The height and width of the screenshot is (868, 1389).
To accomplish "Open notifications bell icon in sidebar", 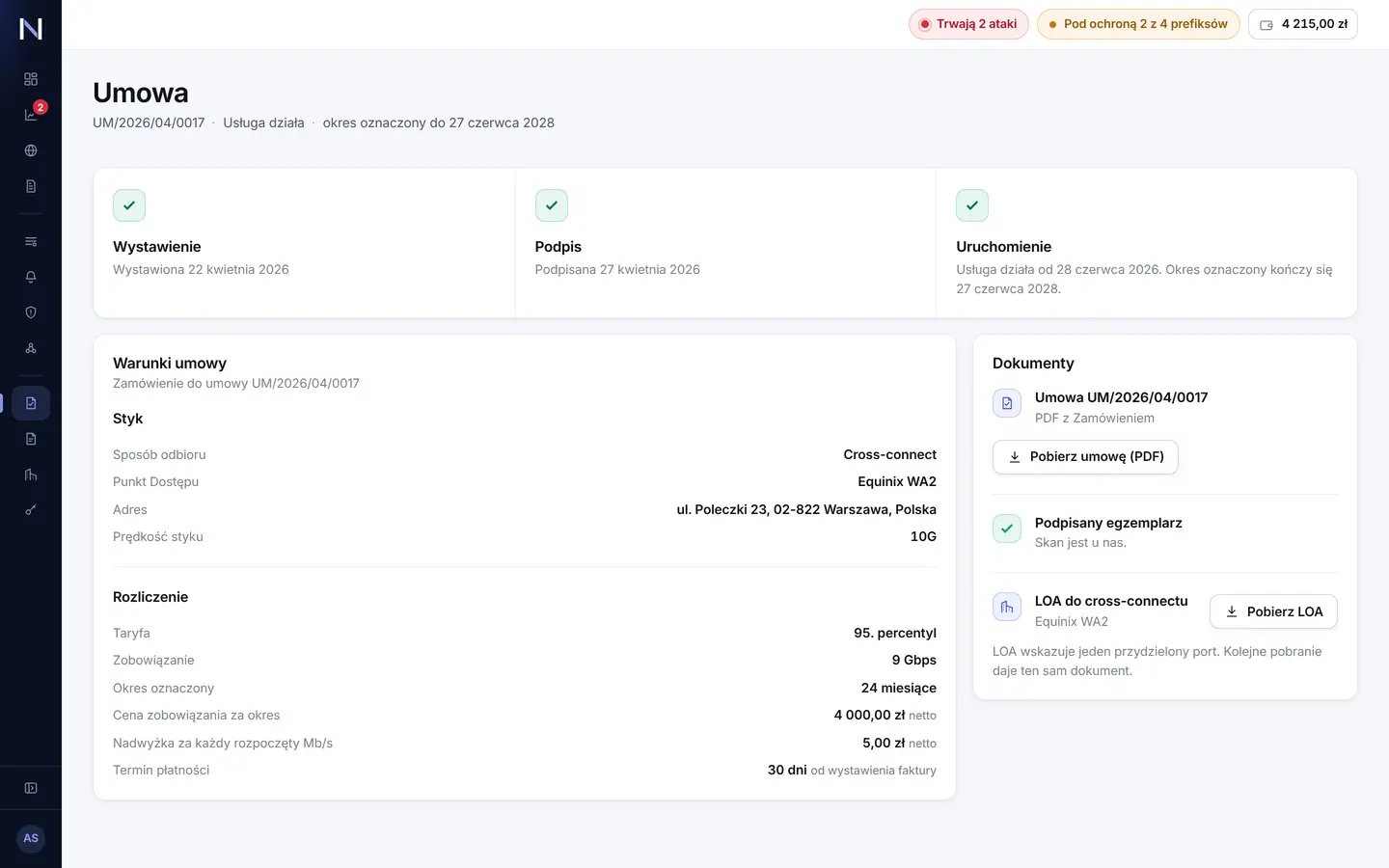I will point(31,277).
